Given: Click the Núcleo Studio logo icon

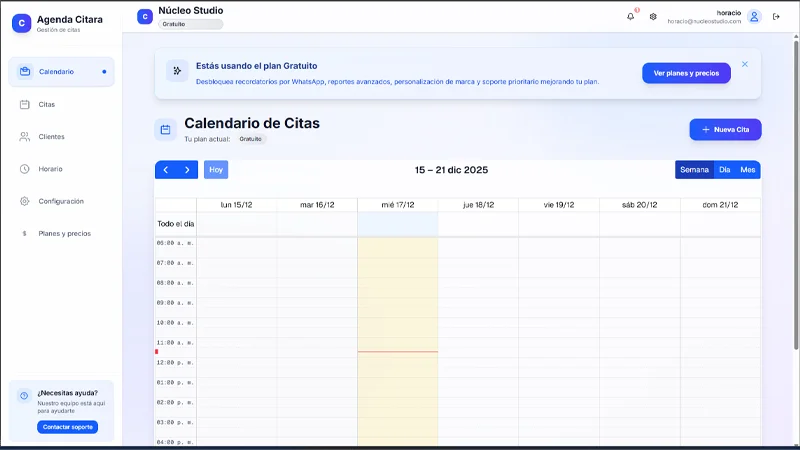Looking at the screenshot, I should coord(145,17).
